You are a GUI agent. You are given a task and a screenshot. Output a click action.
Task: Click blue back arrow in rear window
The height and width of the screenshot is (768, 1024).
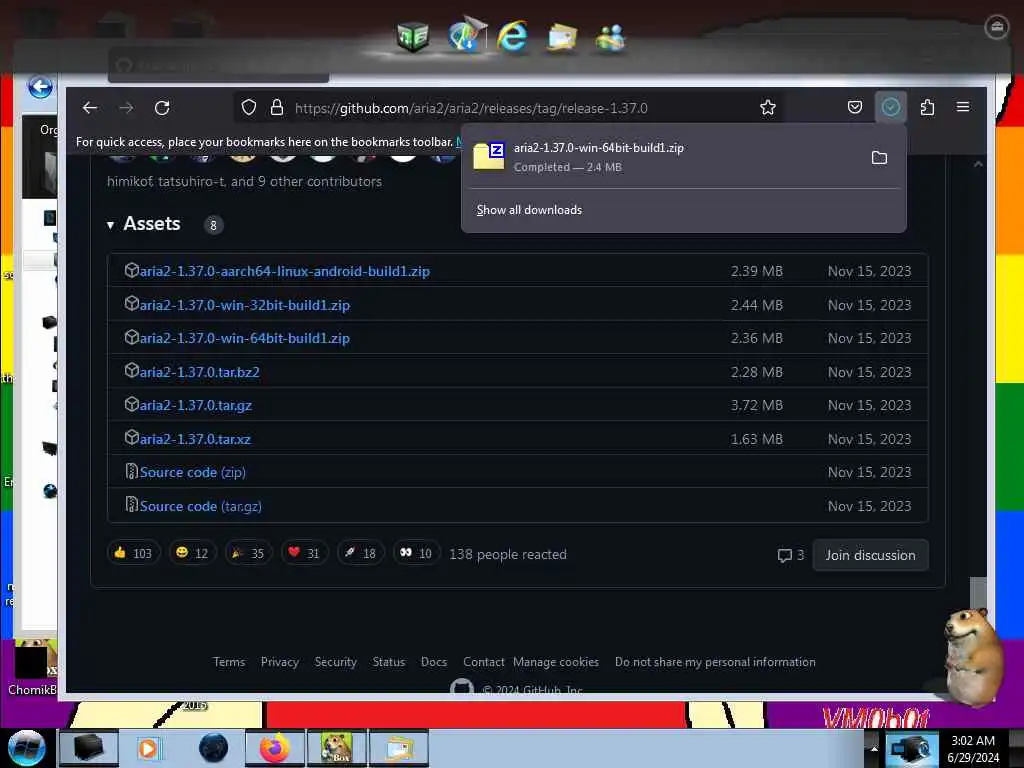click(40, 87)
